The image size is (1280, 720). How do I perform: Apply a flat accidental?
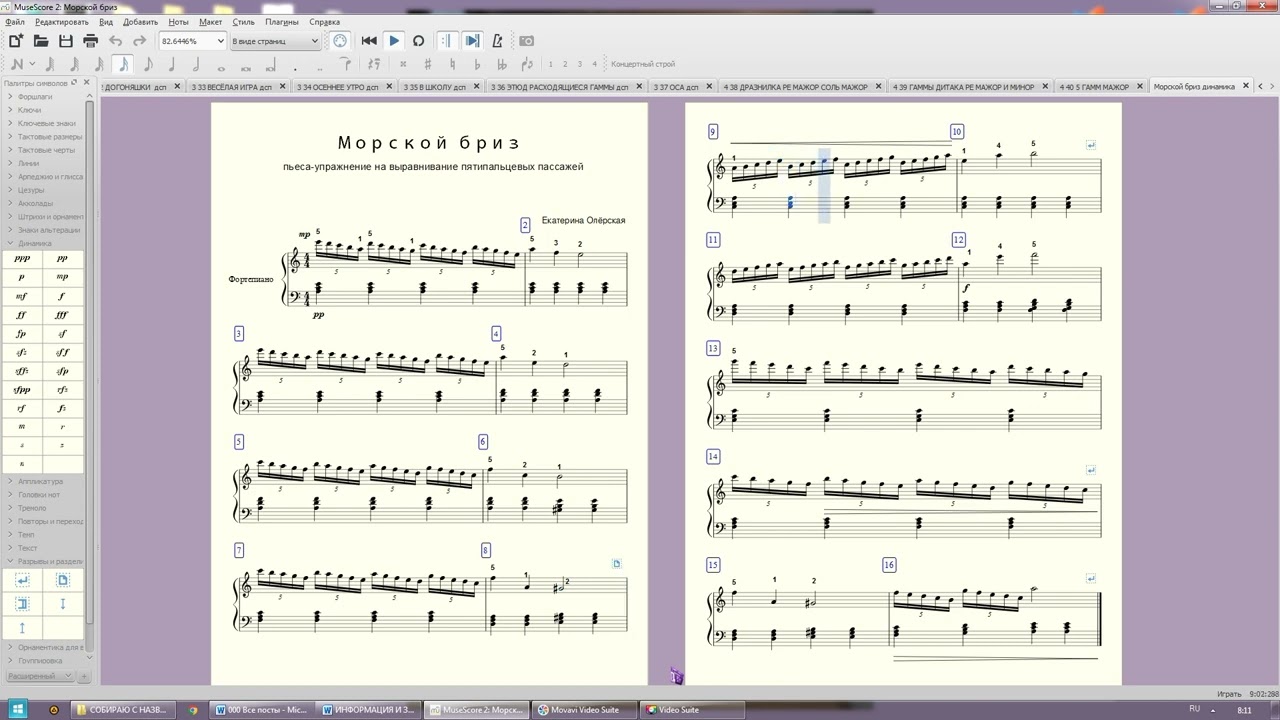(x=478, y=64)
